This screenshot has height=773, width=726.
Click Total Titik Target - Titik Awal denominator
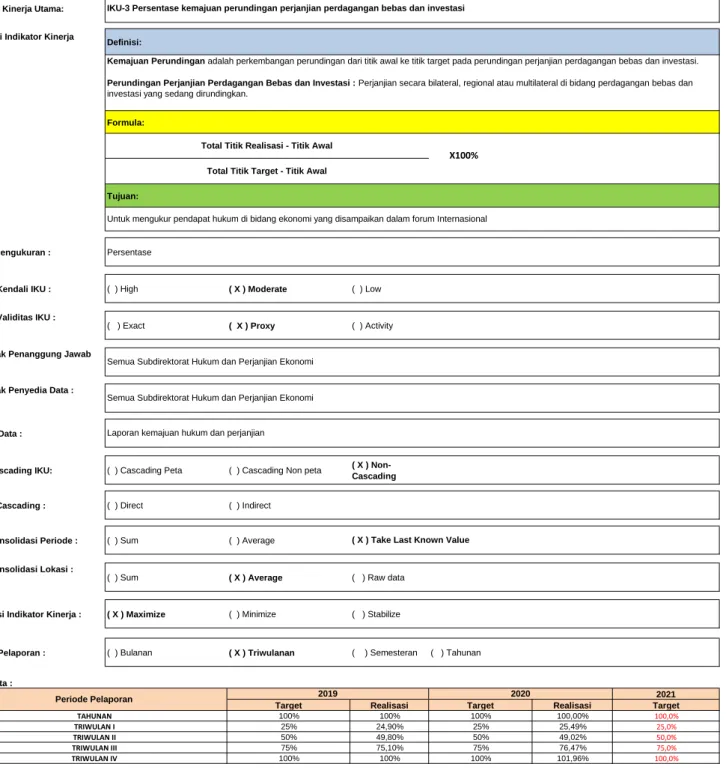[267, 171]
